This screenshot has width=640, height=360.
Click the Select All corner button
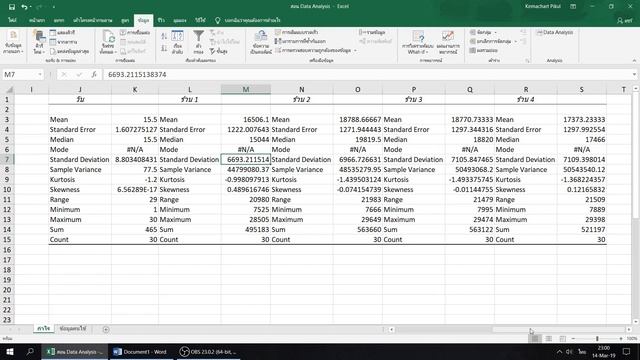(8, 89)
